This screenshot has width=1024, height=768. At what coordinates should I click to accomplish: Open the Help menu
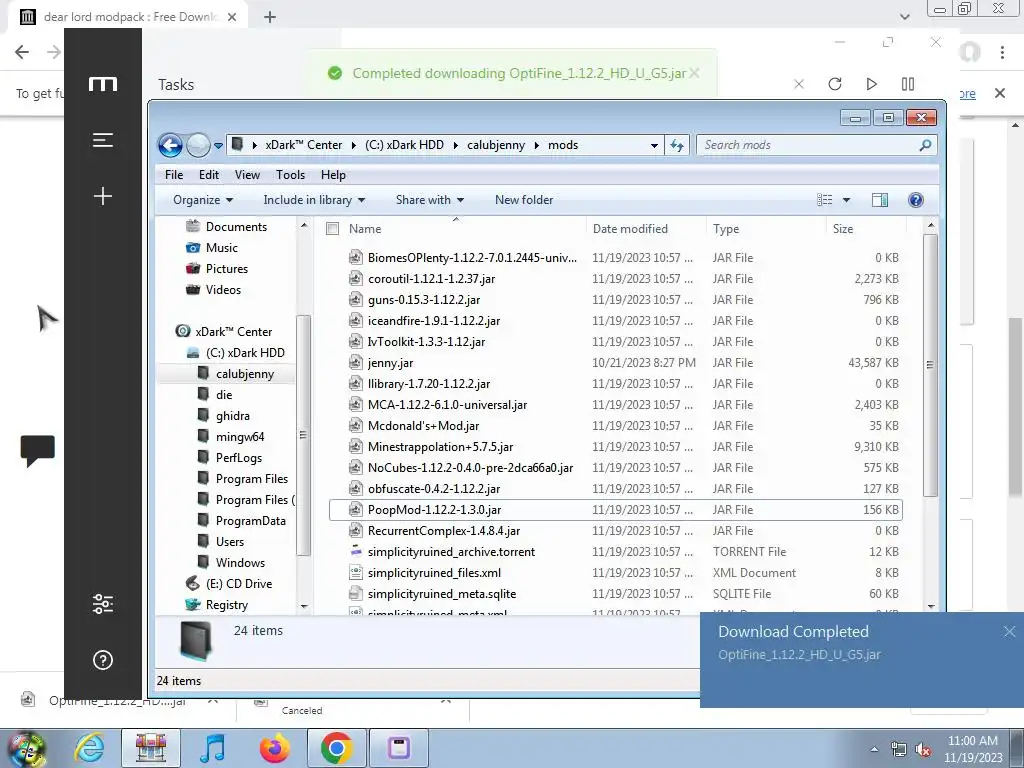tap(333, 175)
